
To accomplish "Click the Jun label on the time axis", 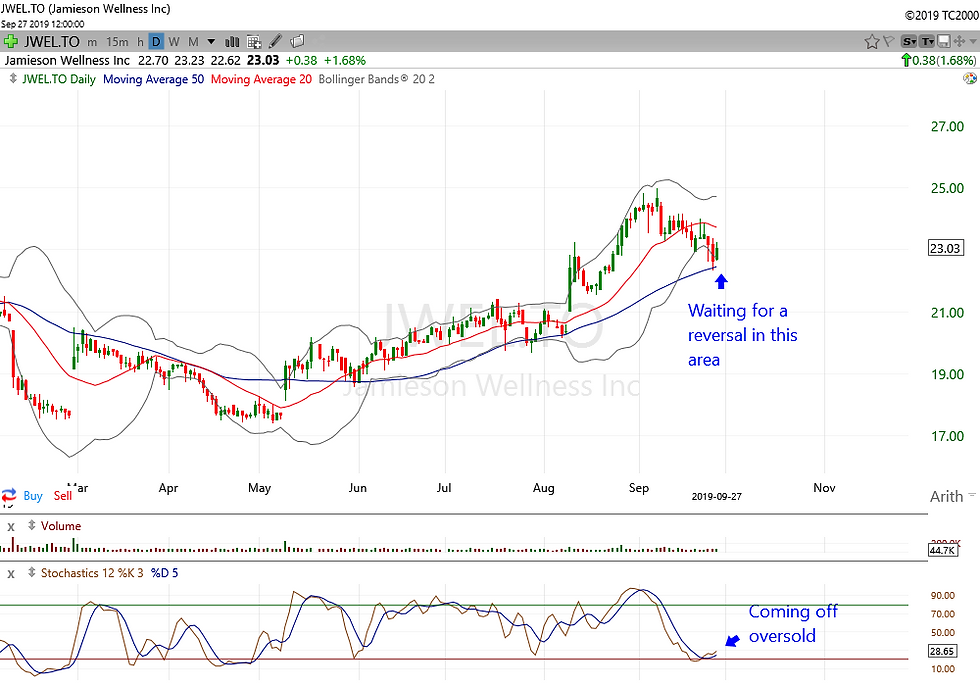I will coord(357,487).
